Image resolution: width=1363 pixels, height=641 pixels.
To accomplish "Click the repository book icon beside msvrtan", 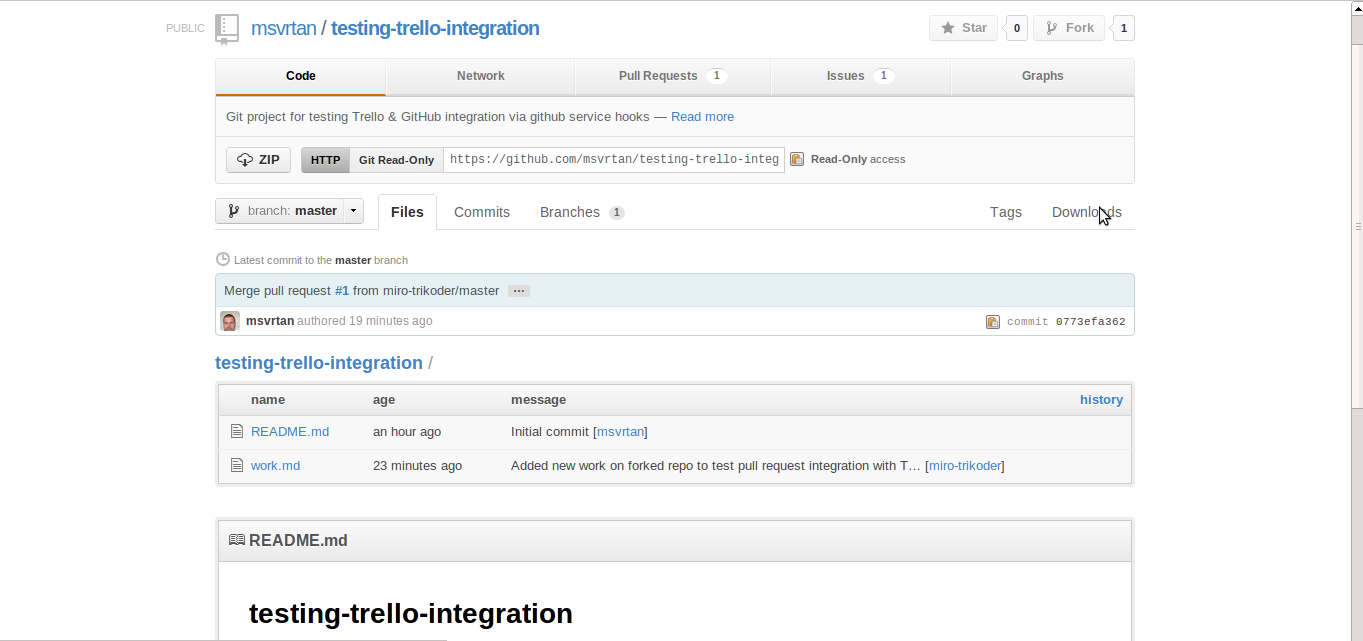I will (x=227, y=29).
